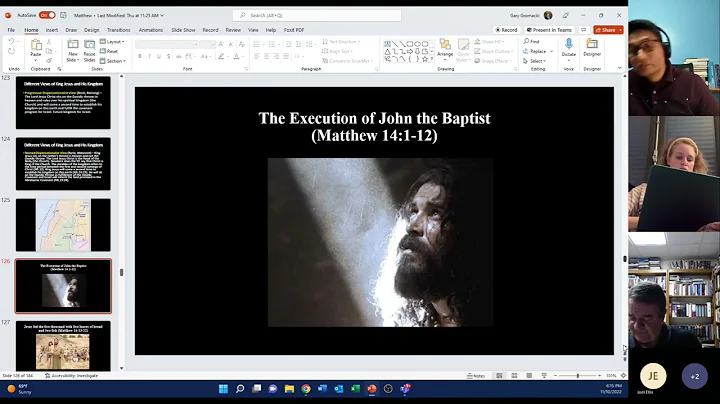
Task: Select the star shape in shapes gallery
Action: click(x=425, y=59)
